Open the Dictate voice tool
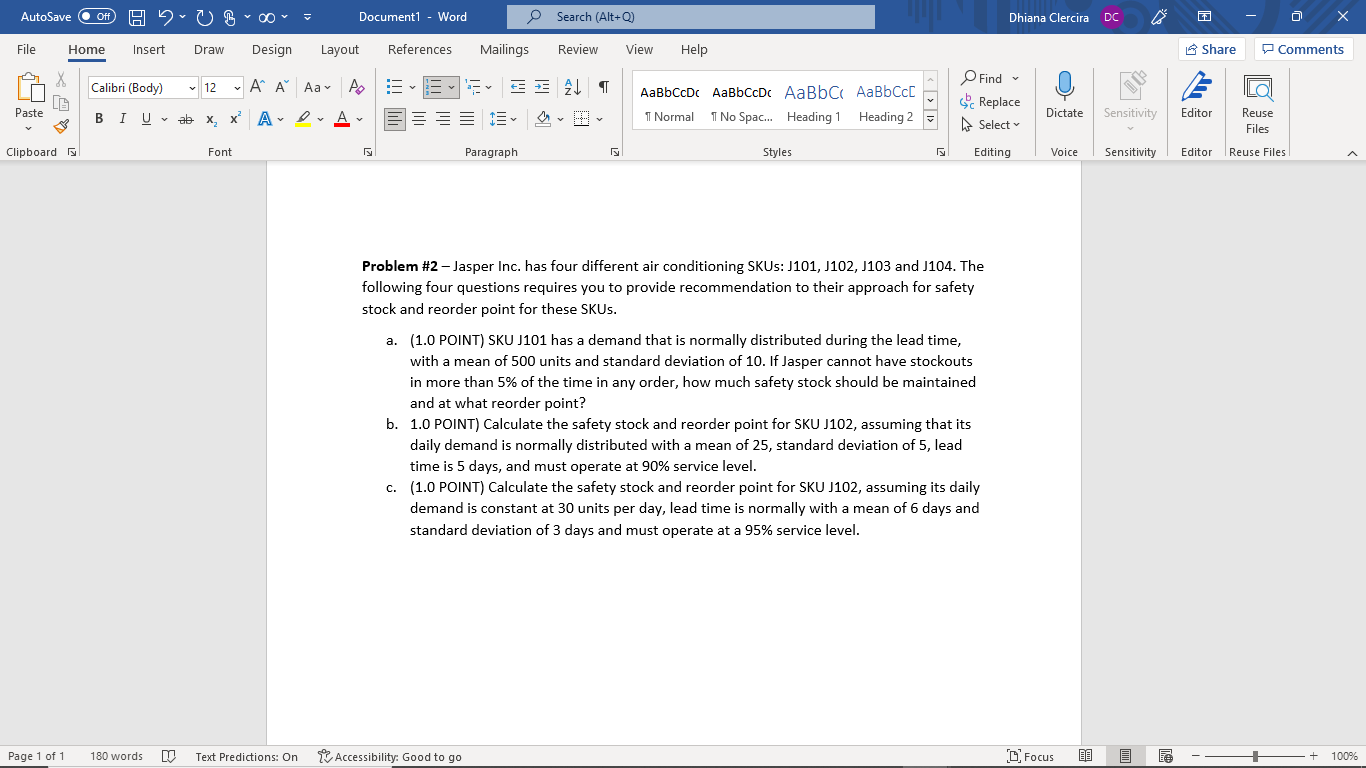Screen dimensions: 1366x768 point(1063,96)
